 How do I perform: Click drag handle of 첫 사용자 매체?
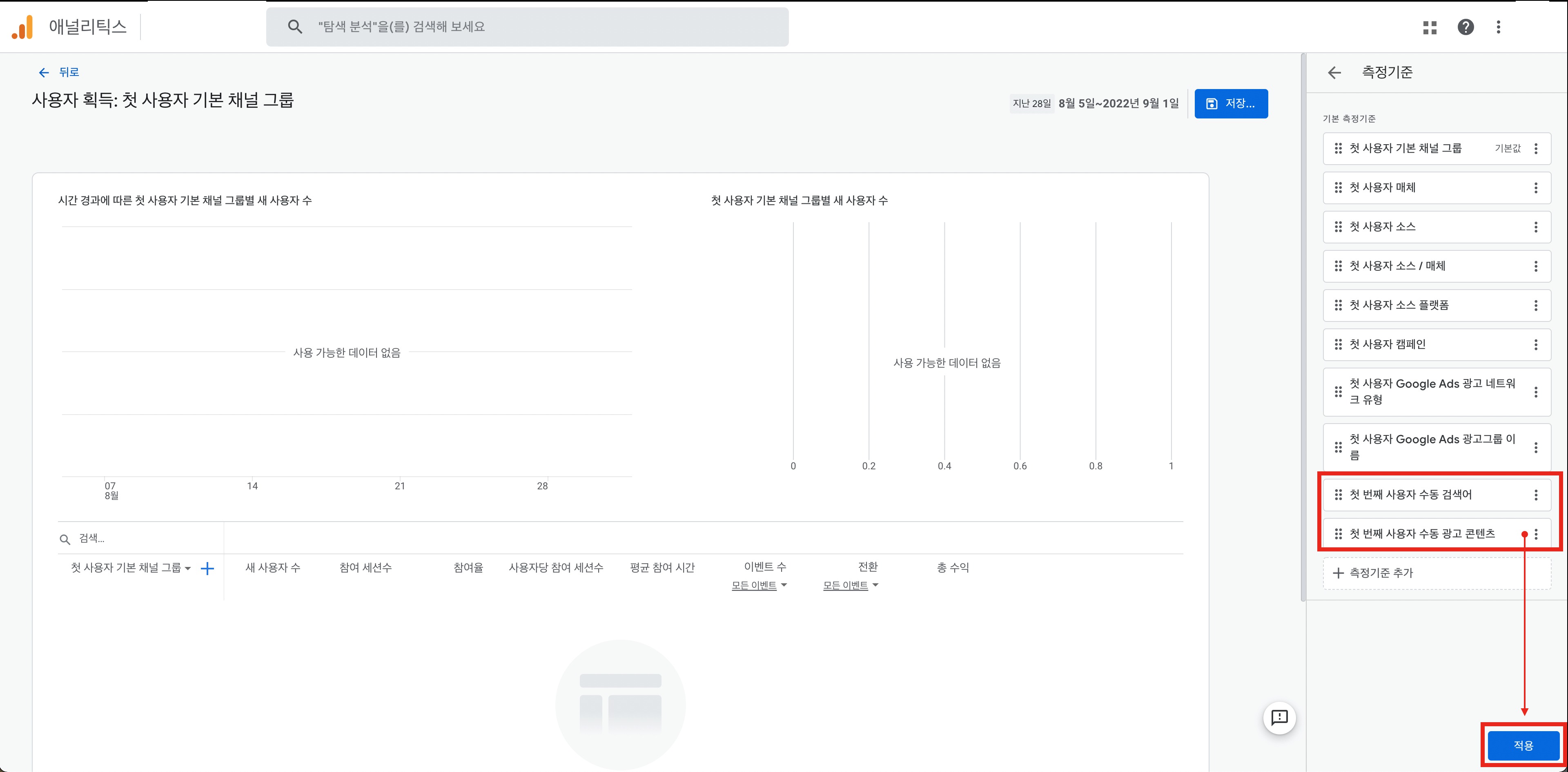(1338, 187)
